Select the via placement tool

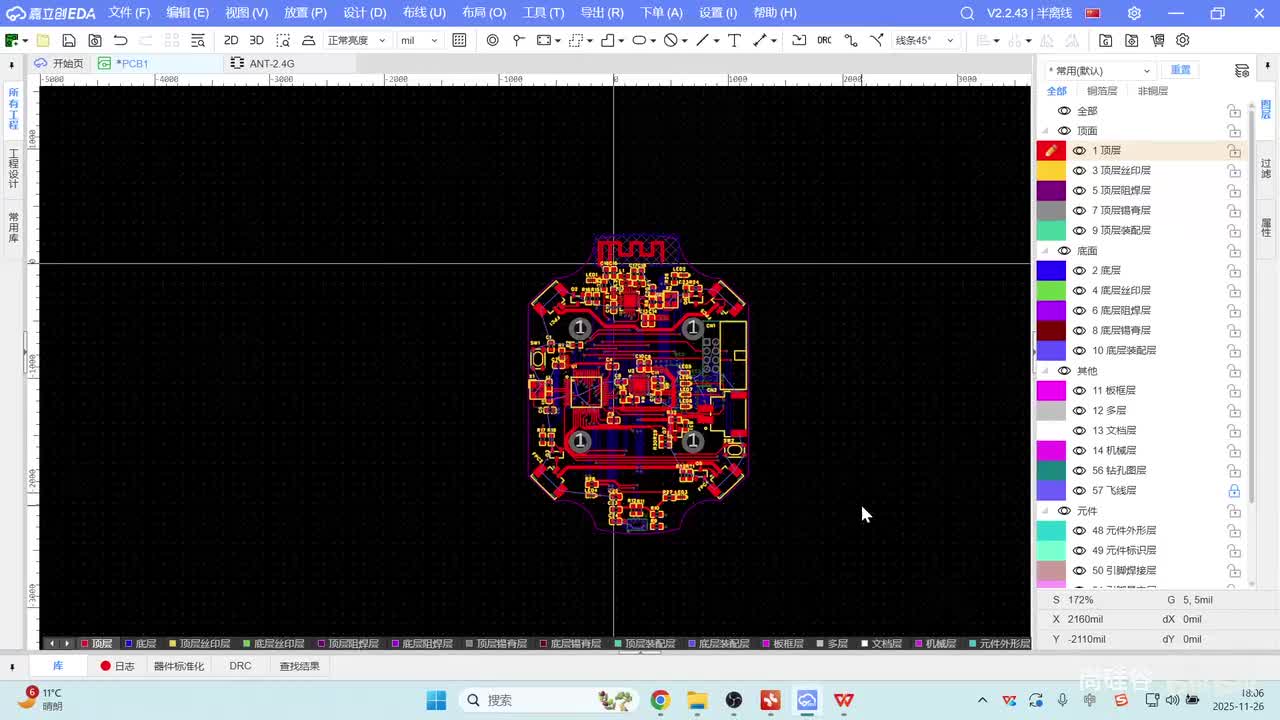click(493, 40)
